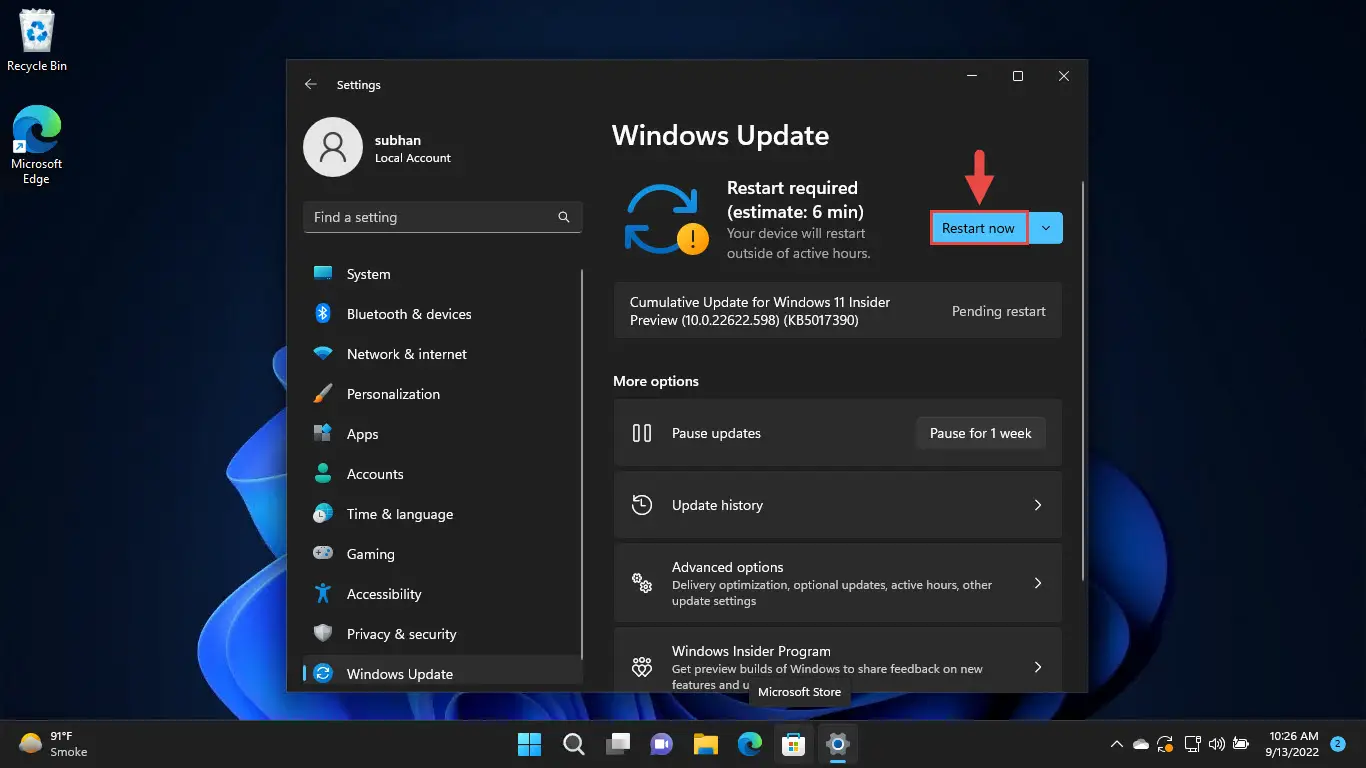Click the search magnifier in Find a setting

click(564, 217)
